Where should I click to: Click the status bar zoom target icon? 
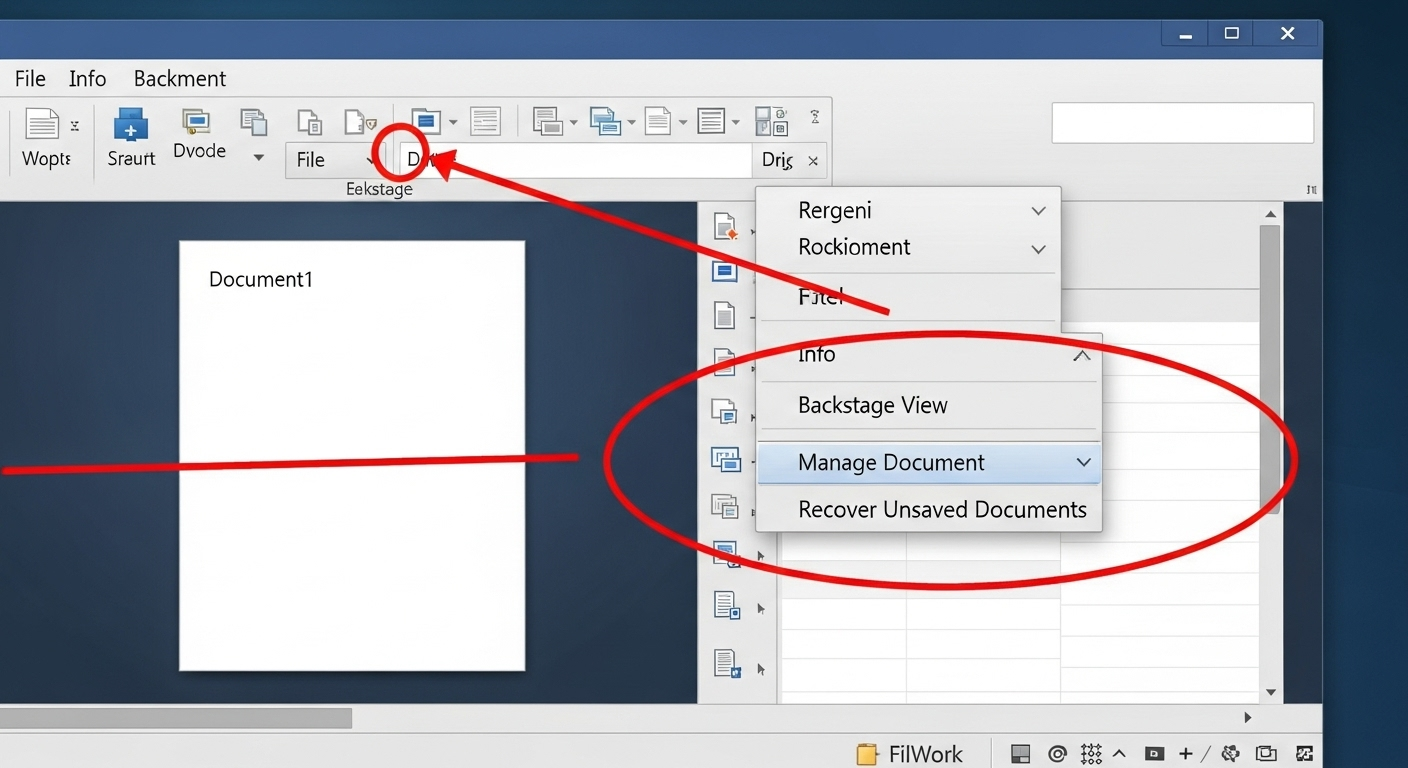point(1056,754)
